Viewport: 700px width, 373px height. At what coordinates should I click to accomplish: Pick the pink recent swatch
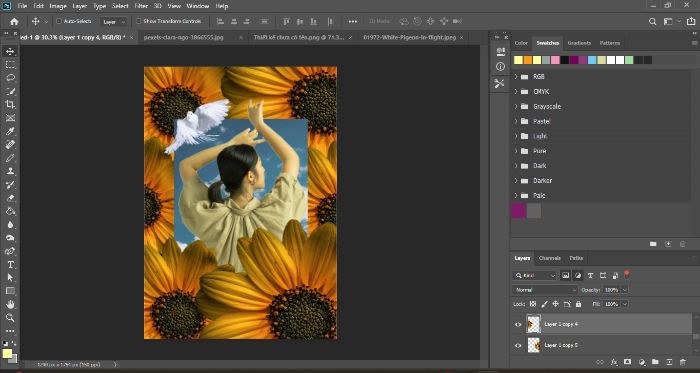(555, 60)
